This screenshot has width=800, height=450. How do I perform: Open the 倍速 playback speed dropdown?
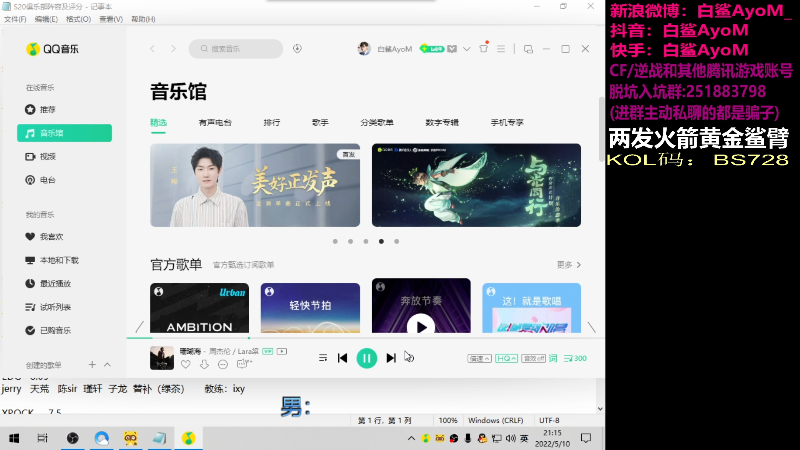tap(479, 359)
